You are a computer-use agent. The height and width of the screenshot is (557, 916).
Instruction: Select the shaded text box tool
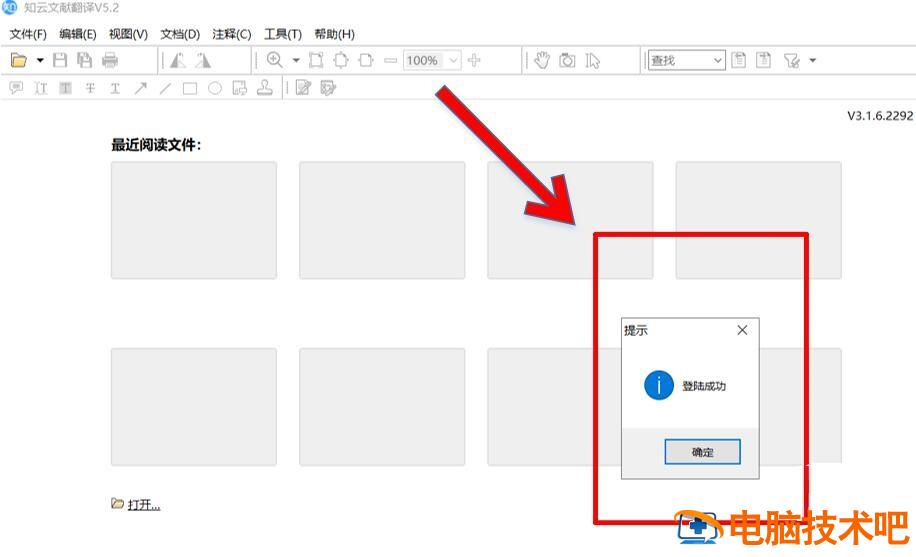65,88
